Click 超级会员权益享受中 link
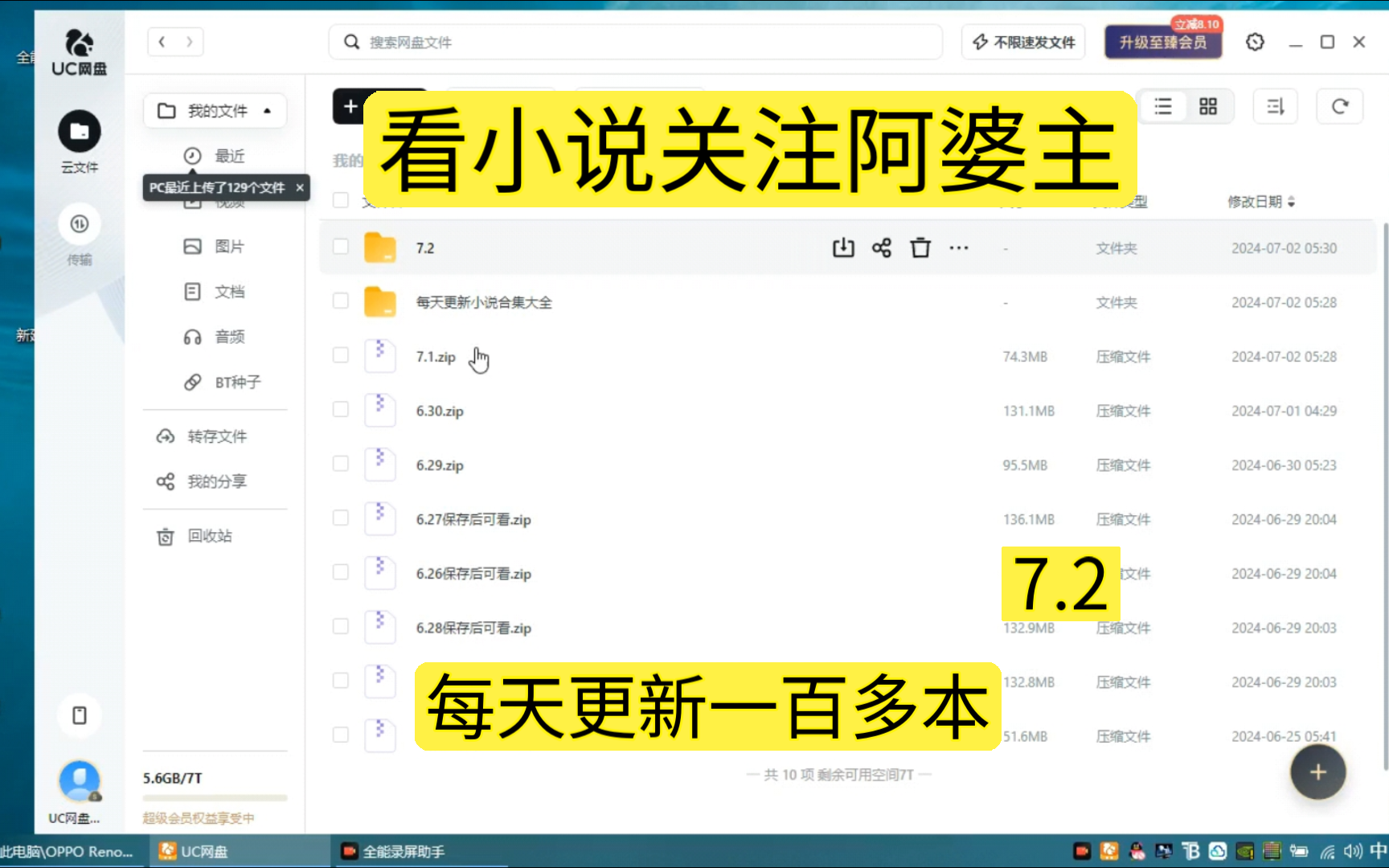Image resolution: width=1389 pixels, height=868 pixels. [199, 818]
